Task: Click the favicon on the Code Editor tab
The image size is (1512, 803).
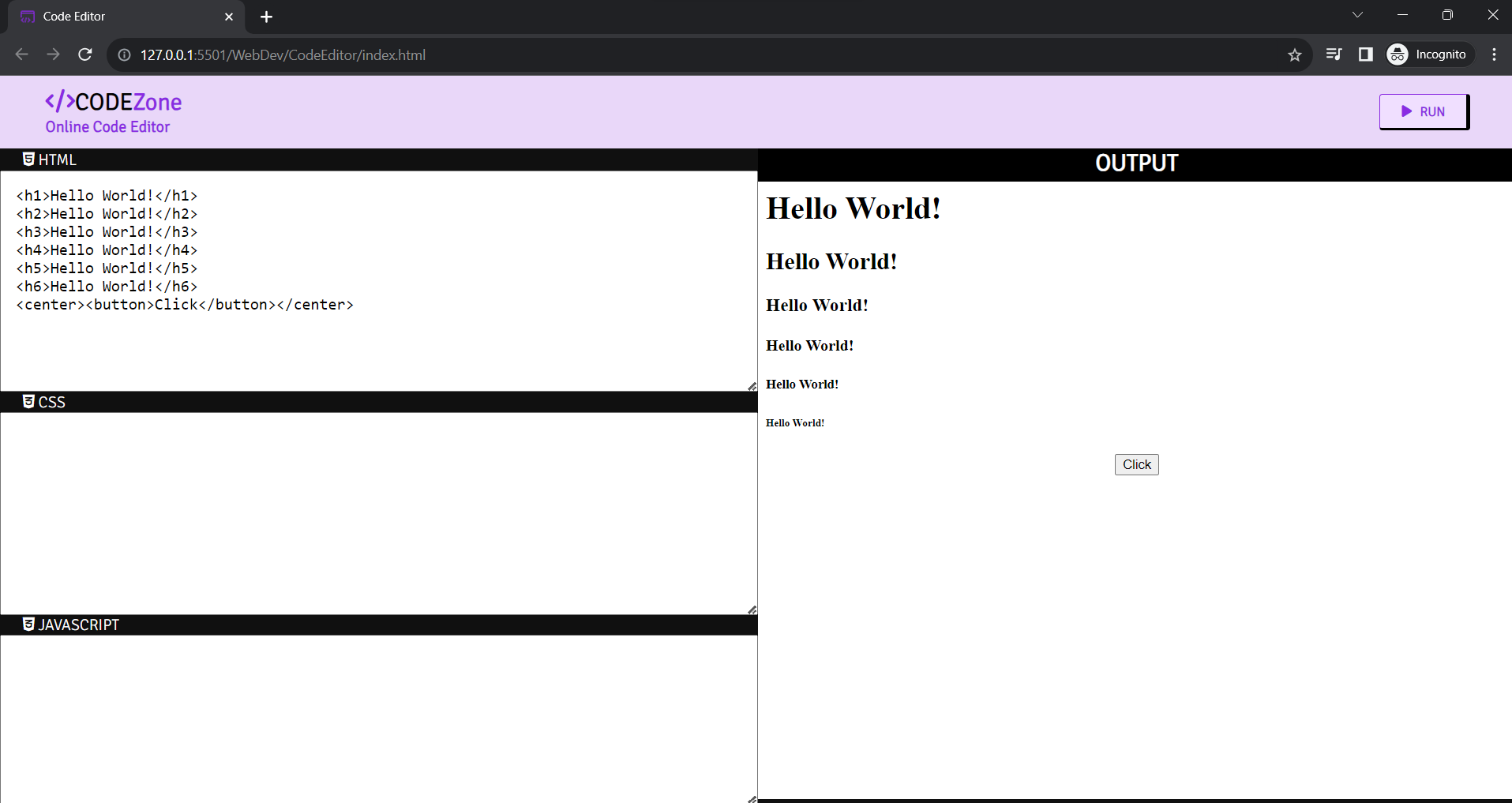Action: 28,16
